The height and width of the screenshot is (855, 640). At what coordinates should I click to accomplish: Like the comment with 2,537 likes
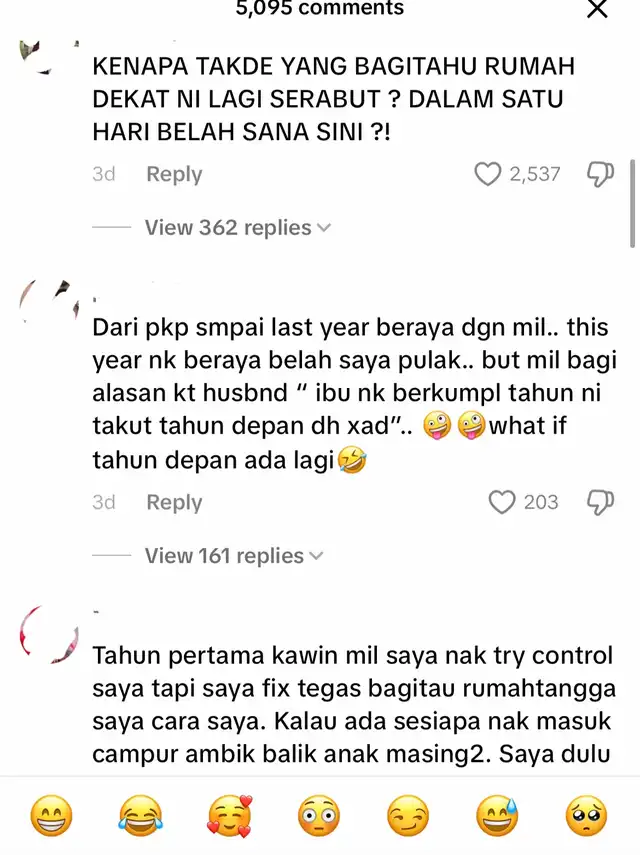(487, 174)
